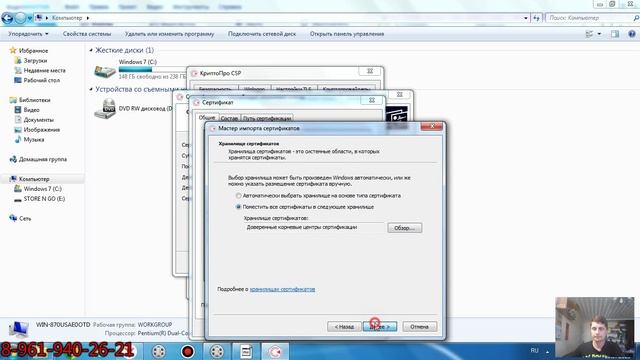Select Сеть in navigation pane

(24, 218)
